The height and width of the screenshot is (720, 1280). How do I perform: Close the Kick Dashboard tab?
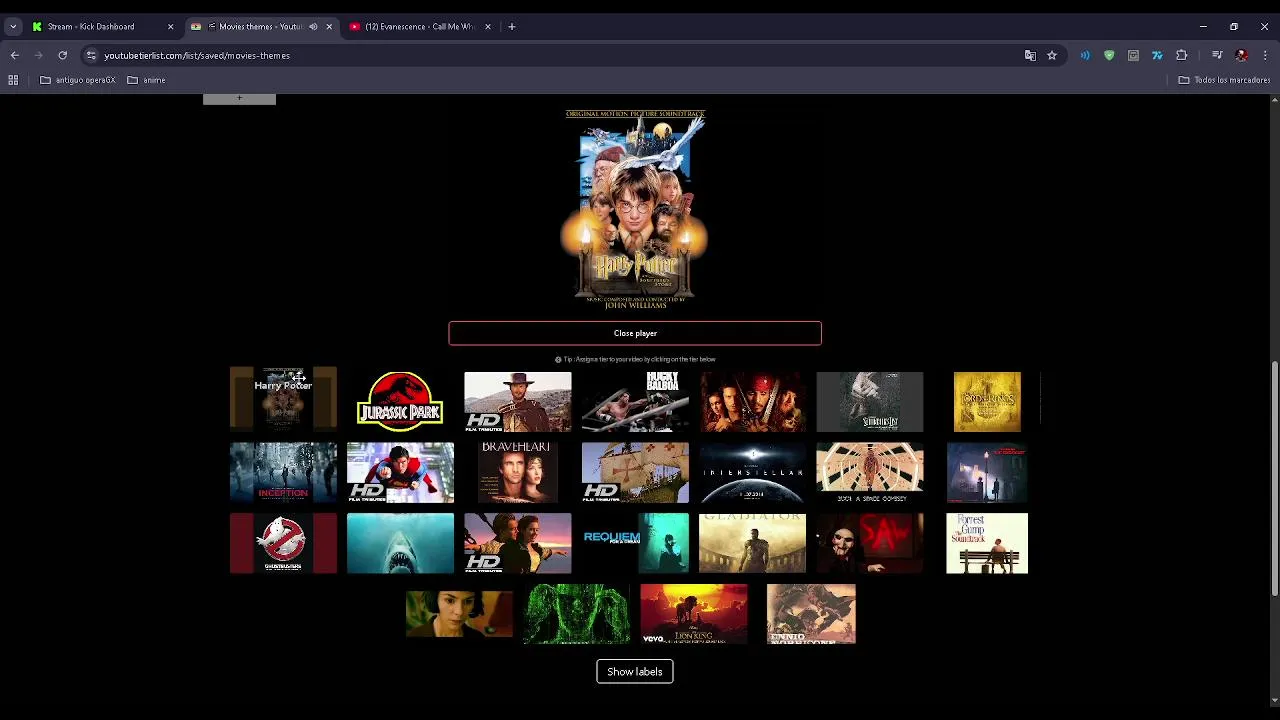[x=170, y=27]
